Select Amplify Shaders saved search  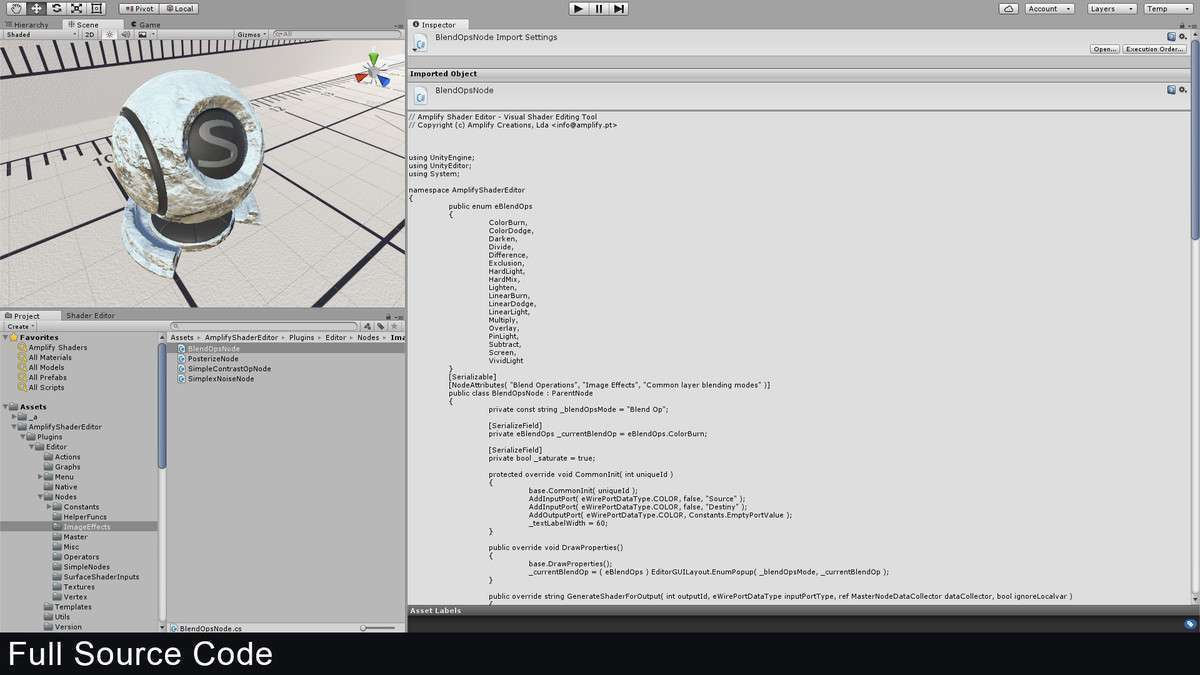pyautogui.click(x=57, y=347)
